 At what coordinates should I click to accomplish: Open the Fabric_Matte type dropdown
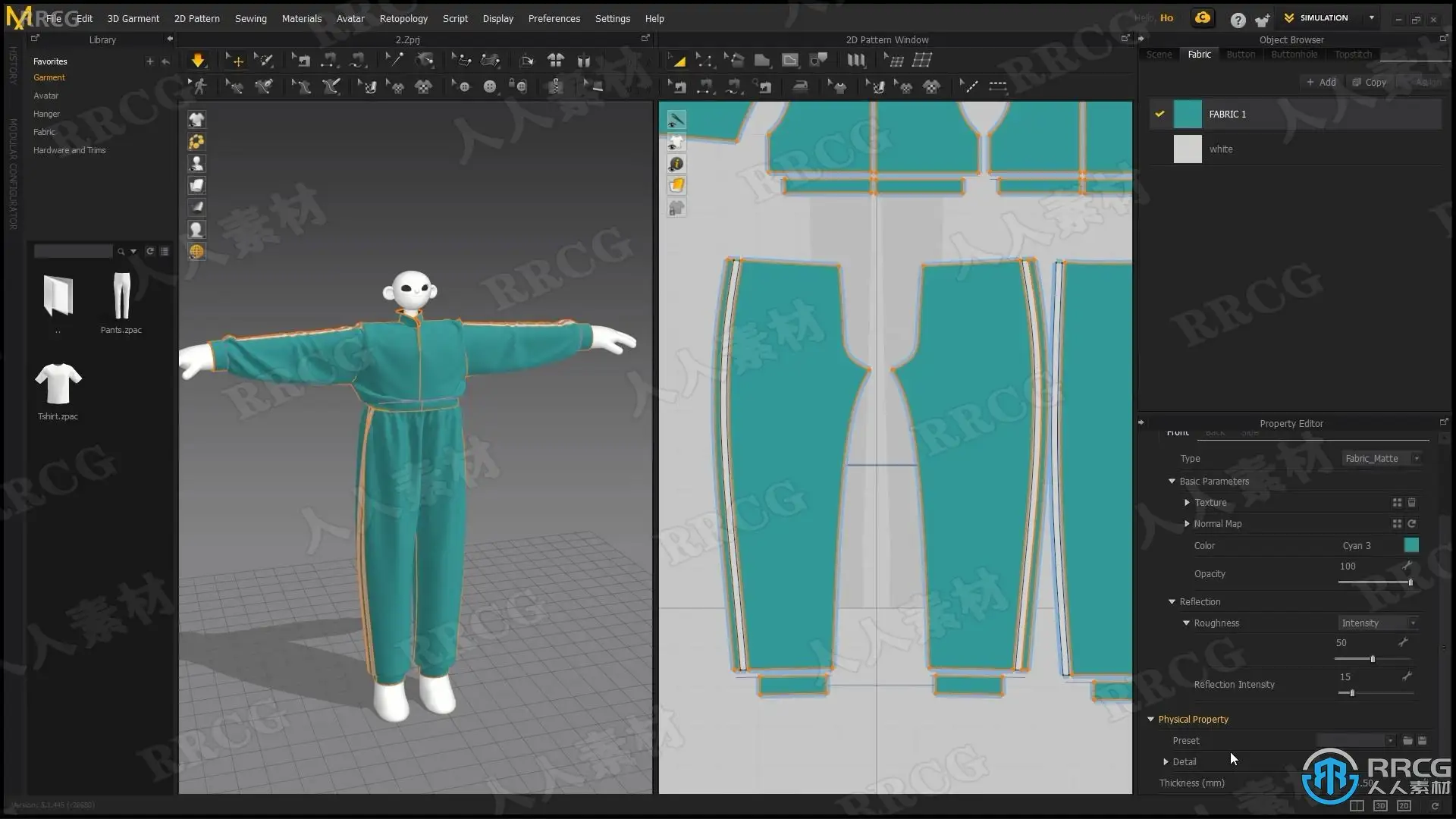[x=1381, y=459]
